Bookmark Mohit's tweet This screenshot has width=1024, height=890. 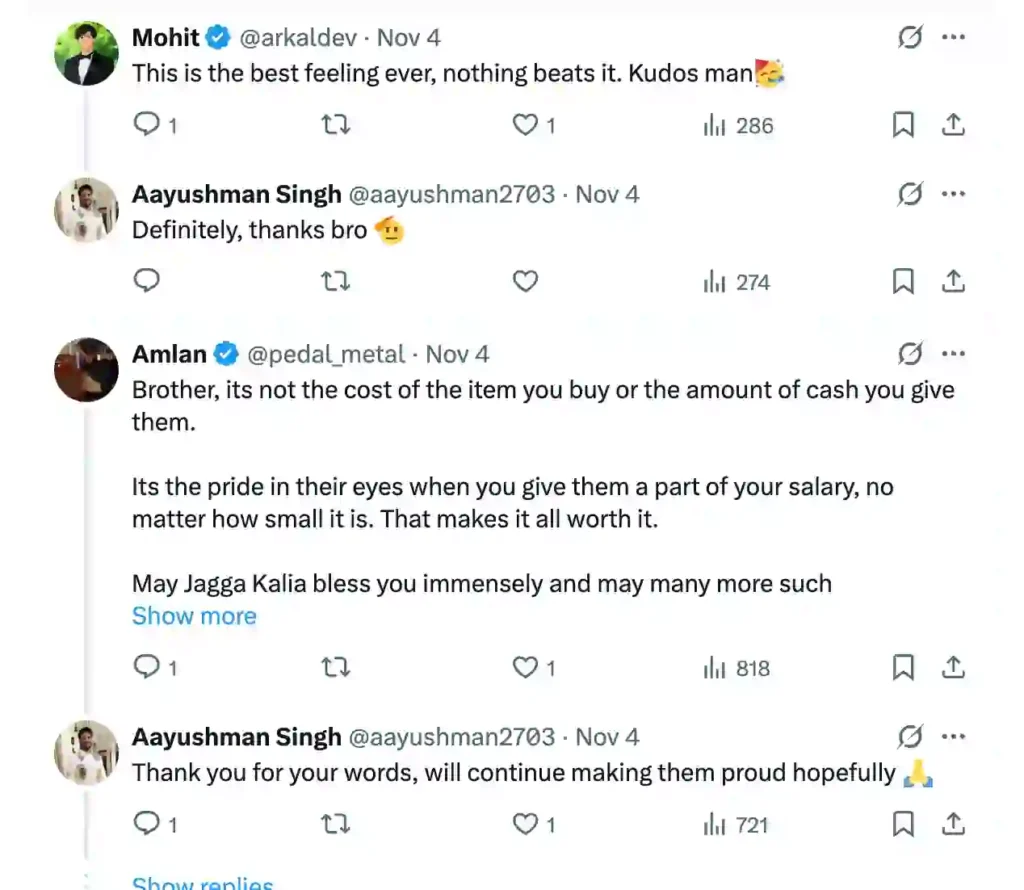(903, 125)
